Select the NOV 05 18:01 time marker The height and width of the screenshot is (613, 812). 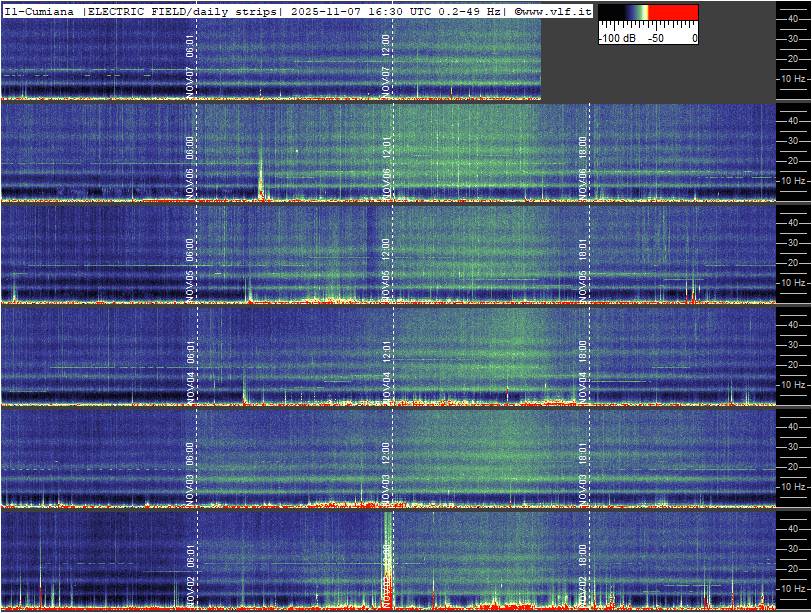click(583, 267)
